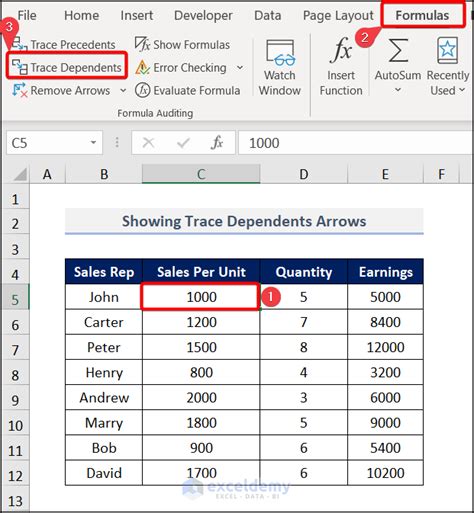
Task: Open the Watch Window
Action: coord(280,68)
